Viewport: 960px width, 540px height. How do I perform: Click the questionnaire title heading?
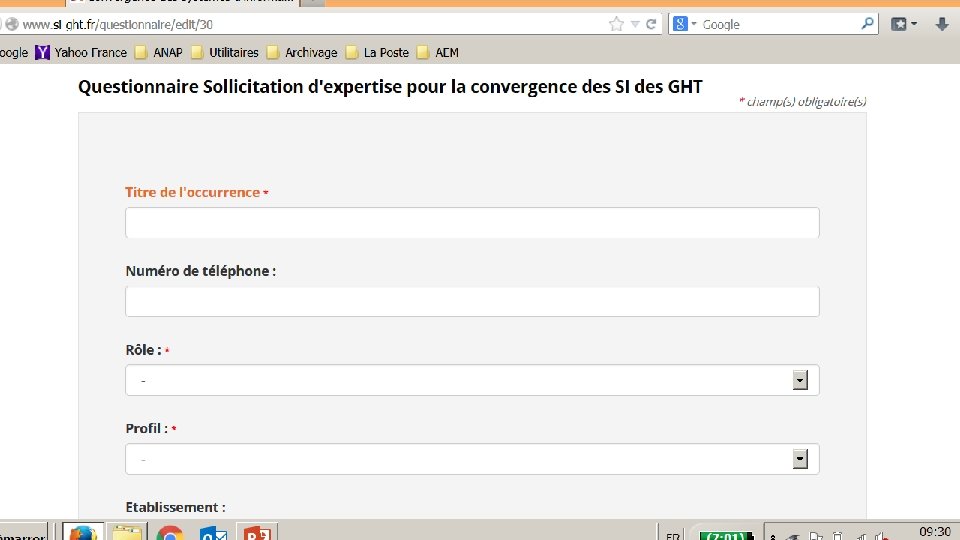click(x=390, y=86)
